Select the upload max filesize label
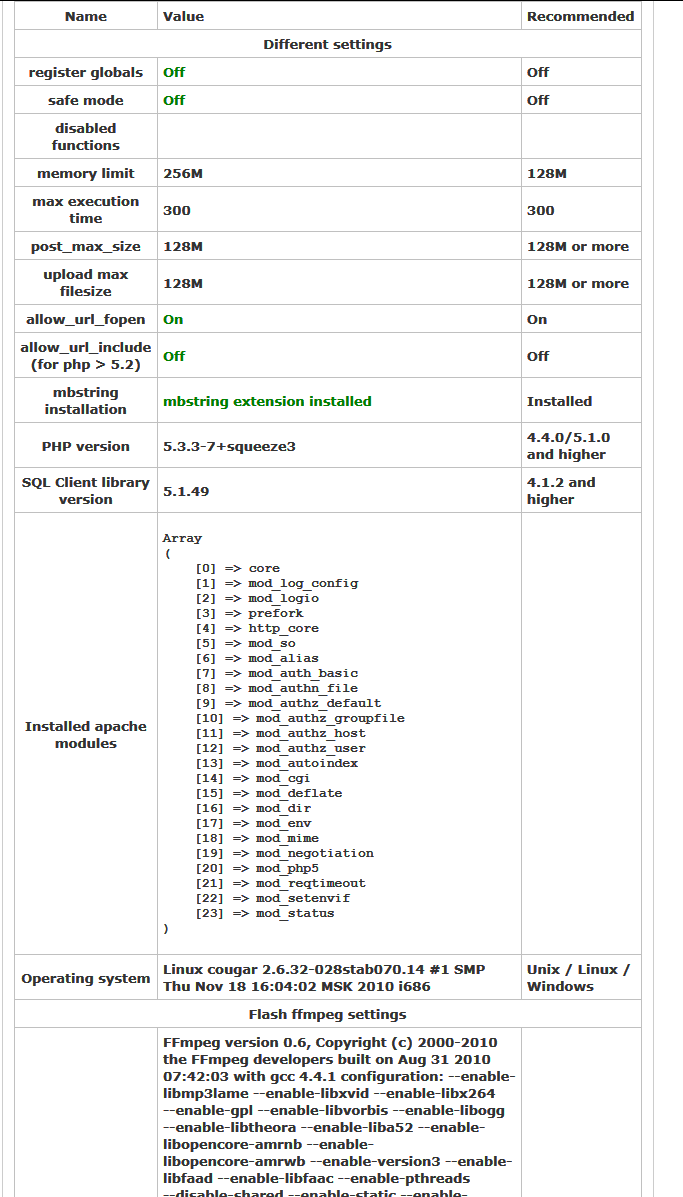Image resolution: width=683 pixels, height=1197 pixels. (86, 283)
